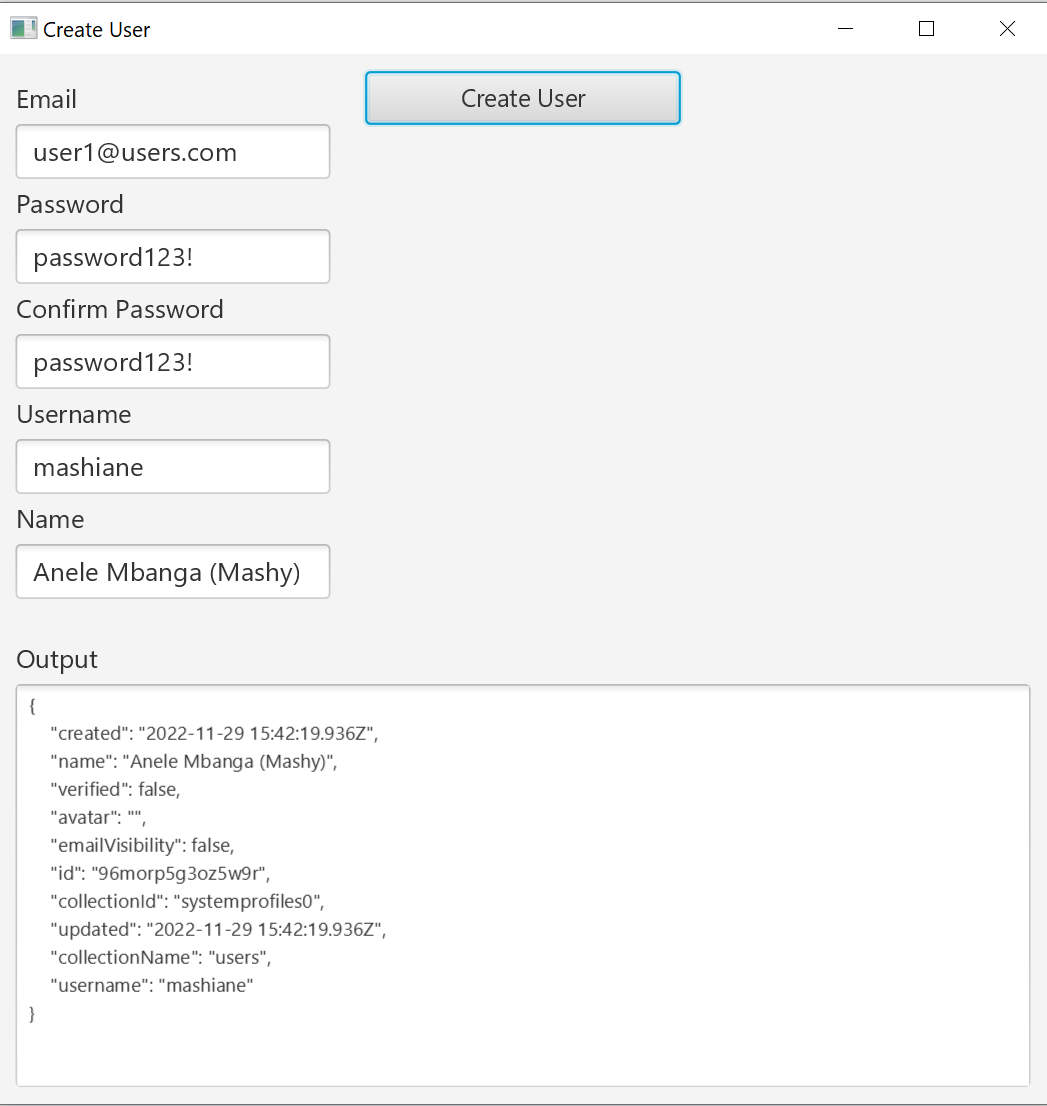Click the "collectionName" line in output
This screenshot has width=1047, height=1106.
click(160, 957)
